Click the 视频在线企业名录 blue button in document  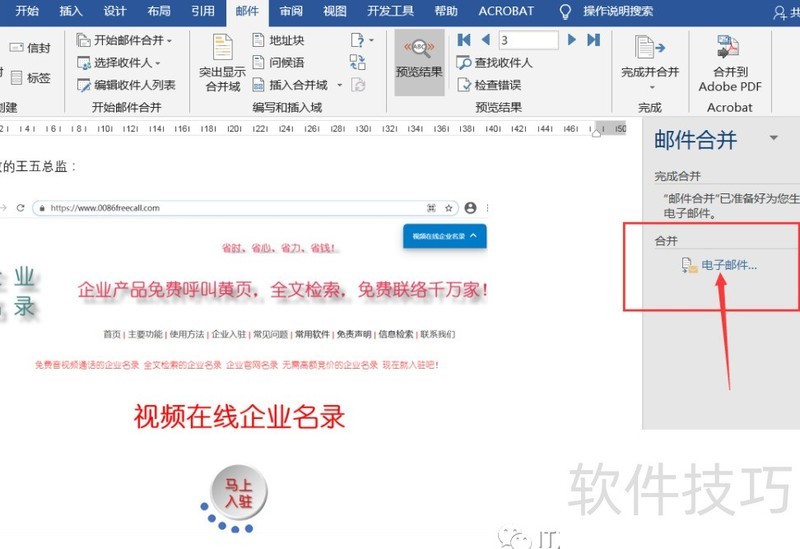(x=445, y=236)
